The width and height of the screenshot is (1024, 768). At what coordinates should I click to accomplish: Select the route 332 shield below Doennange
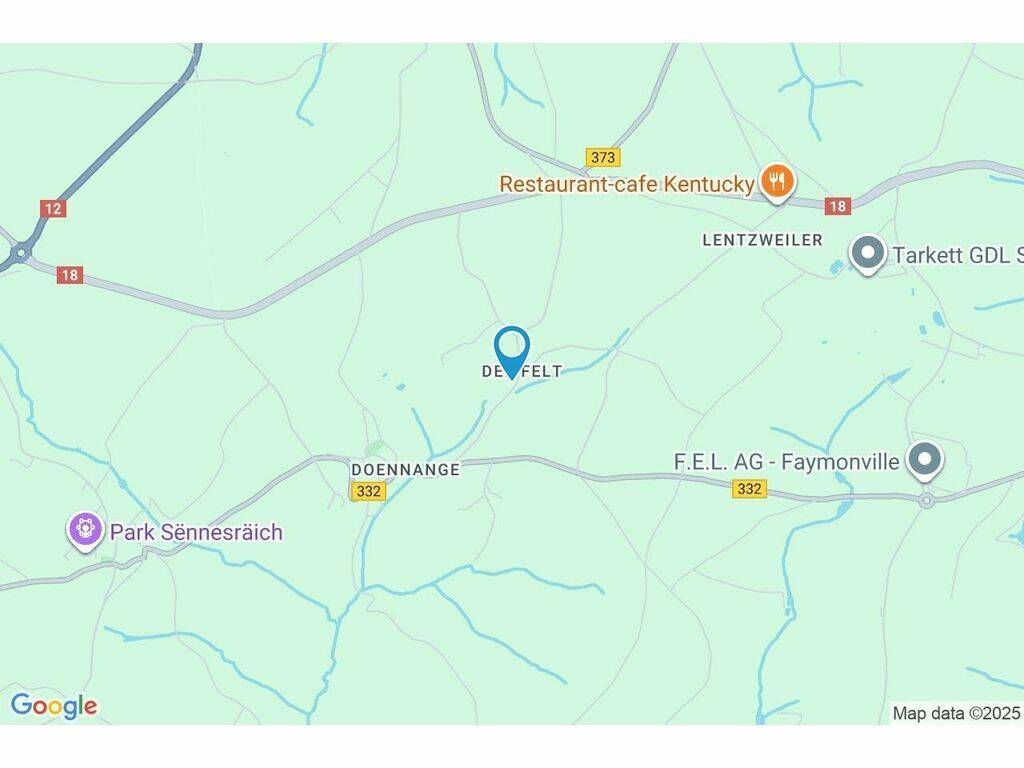pos(368,490)
